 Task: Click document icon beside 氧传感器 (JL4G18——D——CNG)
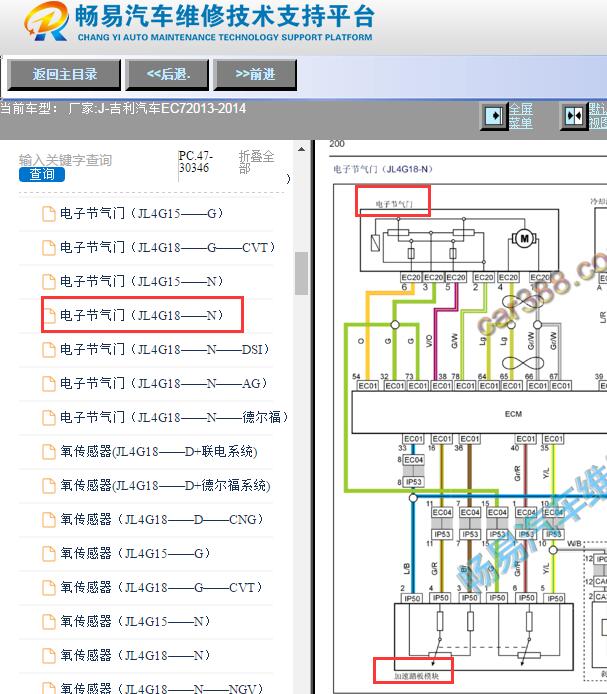(49, 520)
